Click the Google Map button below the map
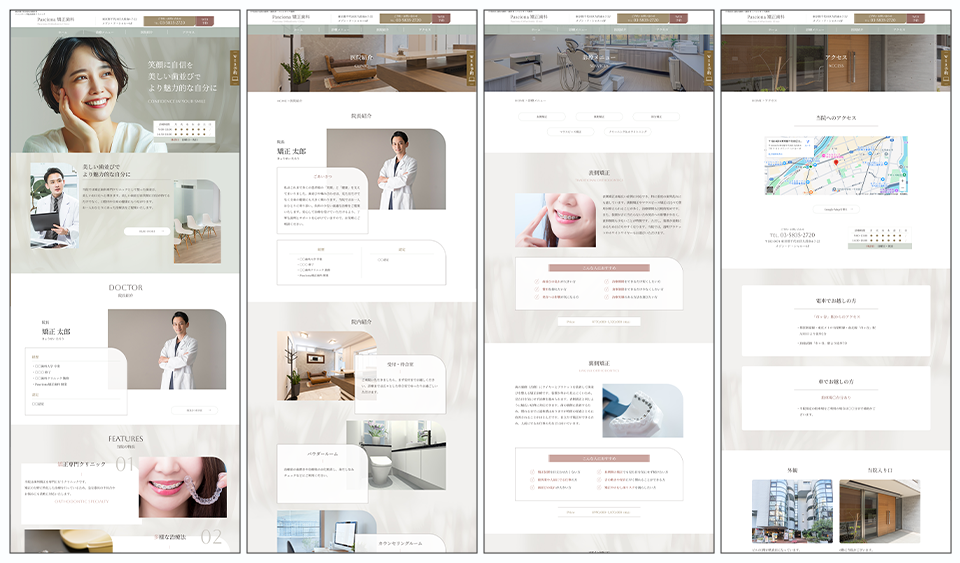 tap(836, 209)
